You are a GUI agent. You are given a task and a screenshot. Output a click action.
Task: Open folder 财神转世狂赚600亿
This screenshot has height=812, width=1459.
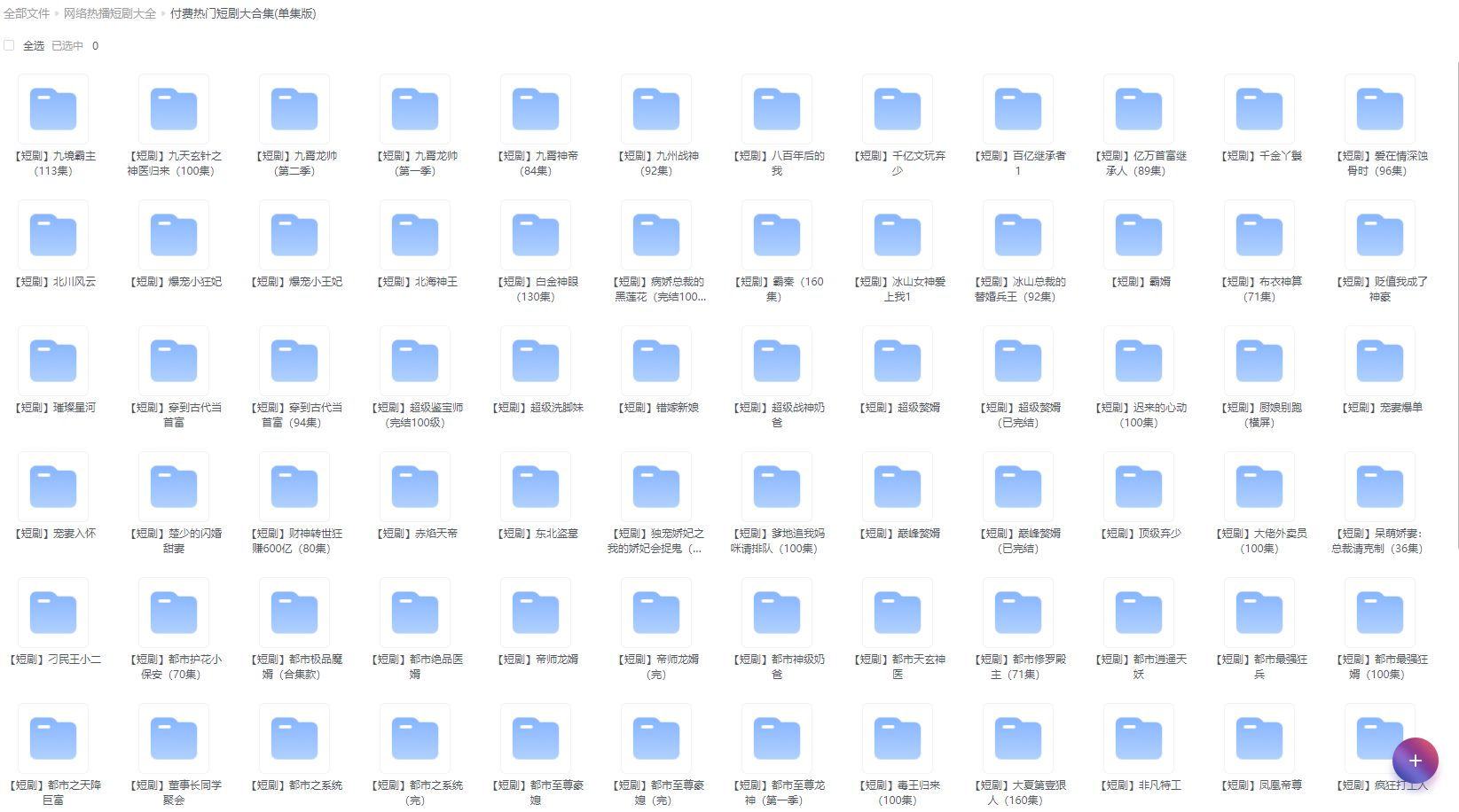[294, 487]
